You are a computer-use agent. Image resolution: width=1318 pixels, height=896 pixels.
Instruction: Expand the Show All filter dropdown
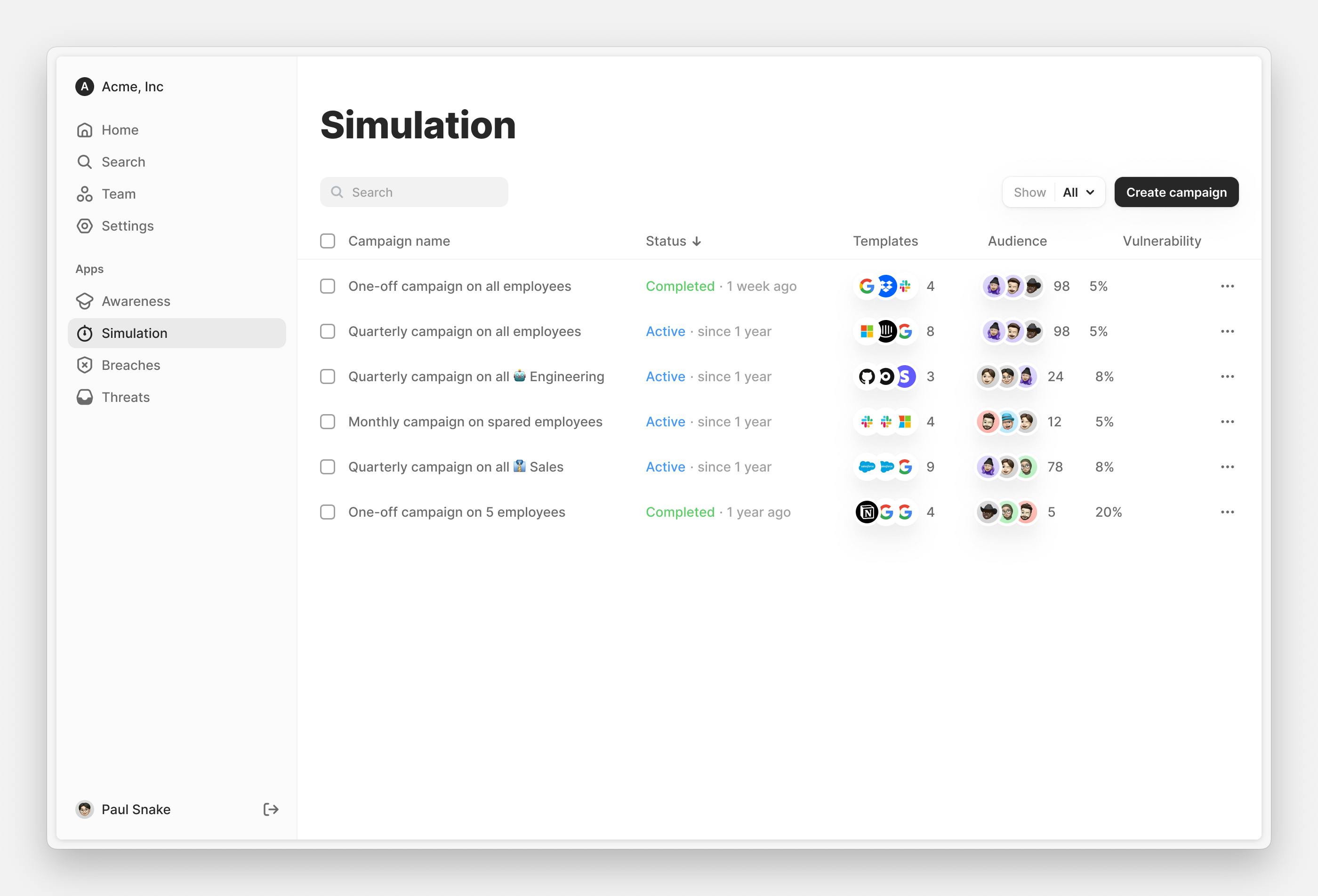point(1078,192)
